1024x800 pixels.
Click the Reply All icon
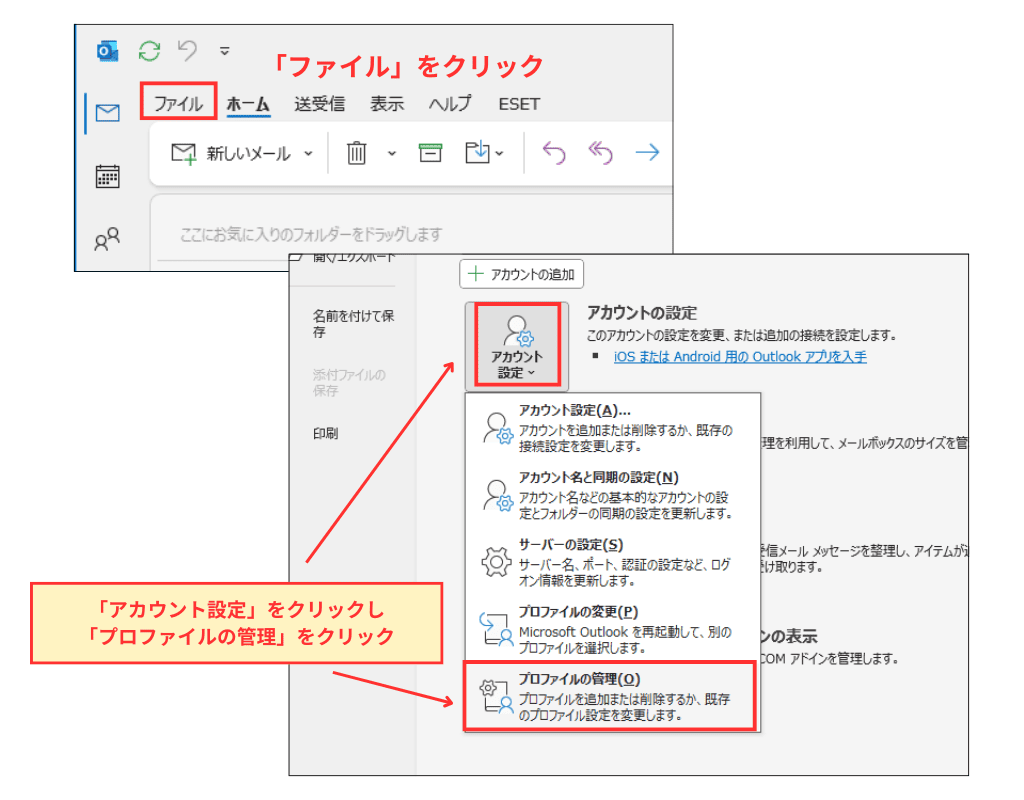pos(600,153)
